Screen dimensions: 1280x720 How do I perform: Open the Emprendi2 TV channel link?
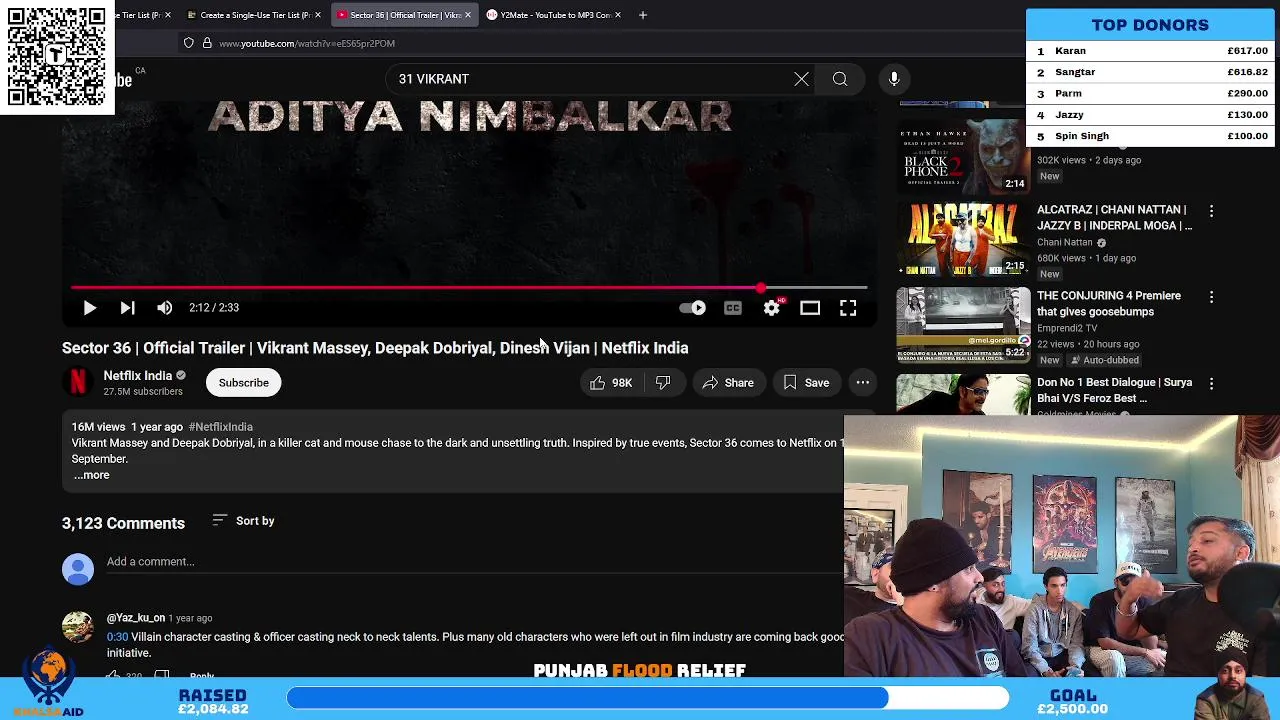(1067, 328)
